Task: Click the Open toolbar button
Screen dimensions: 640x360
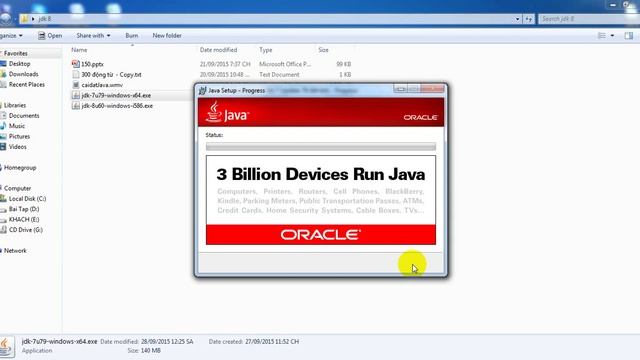Action: pos(50,36)
